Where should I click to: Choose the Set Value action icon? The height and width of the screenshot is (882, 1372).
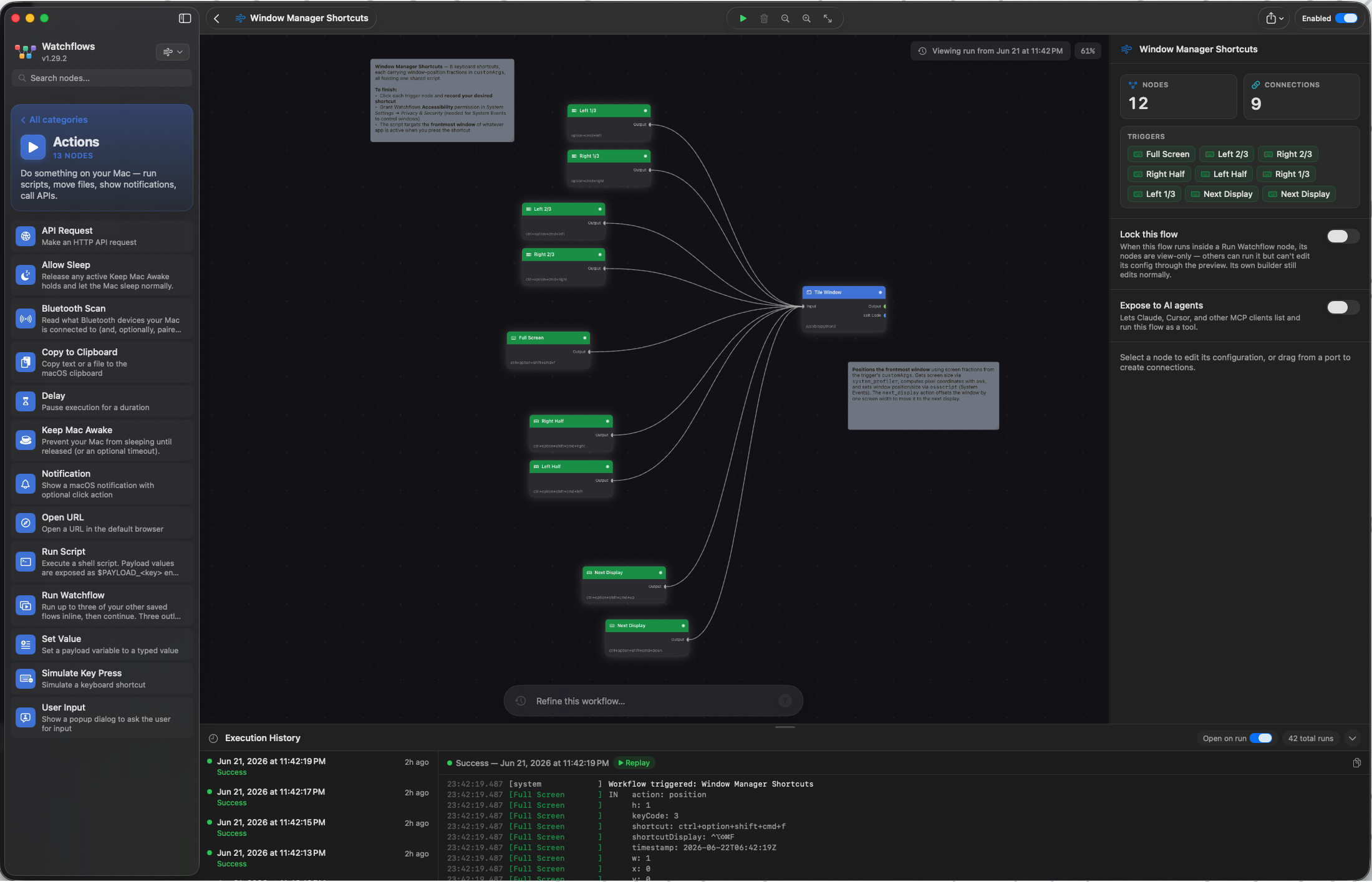(x=26, y=645)
